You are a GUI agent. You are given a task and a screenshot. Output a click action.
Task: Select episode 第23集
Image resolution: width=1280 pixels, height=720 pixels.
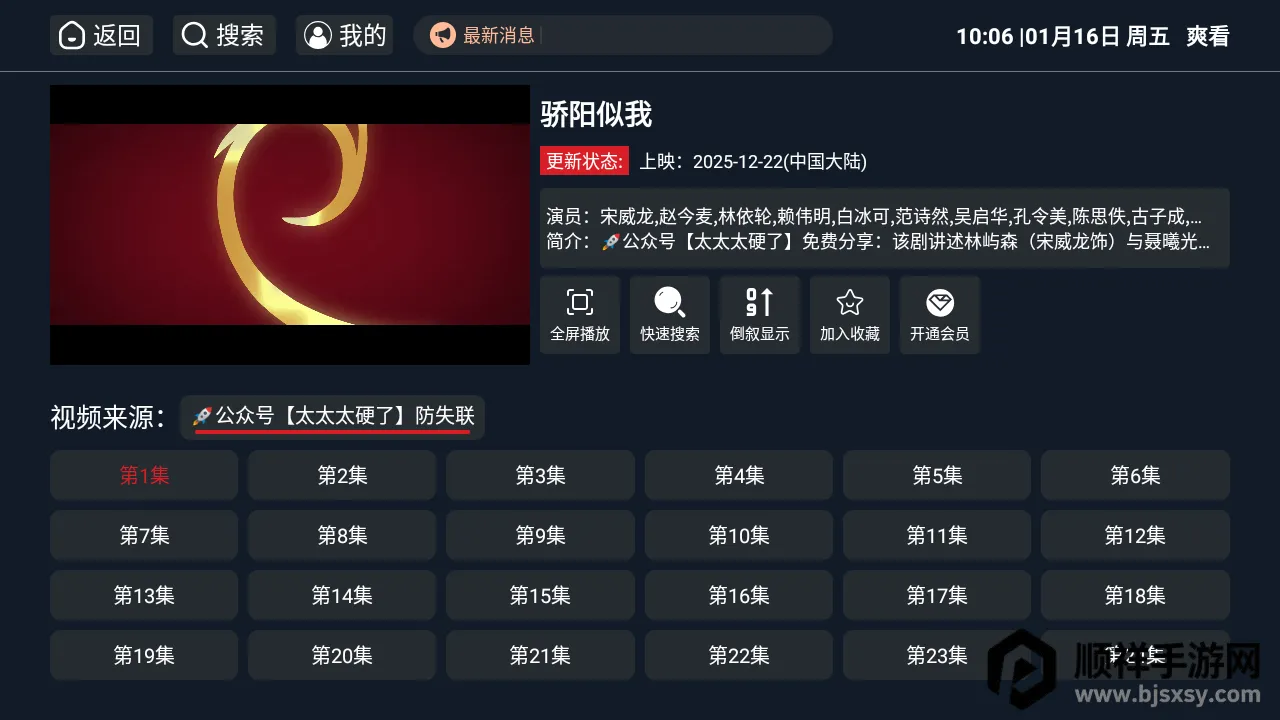coord(937,656)
